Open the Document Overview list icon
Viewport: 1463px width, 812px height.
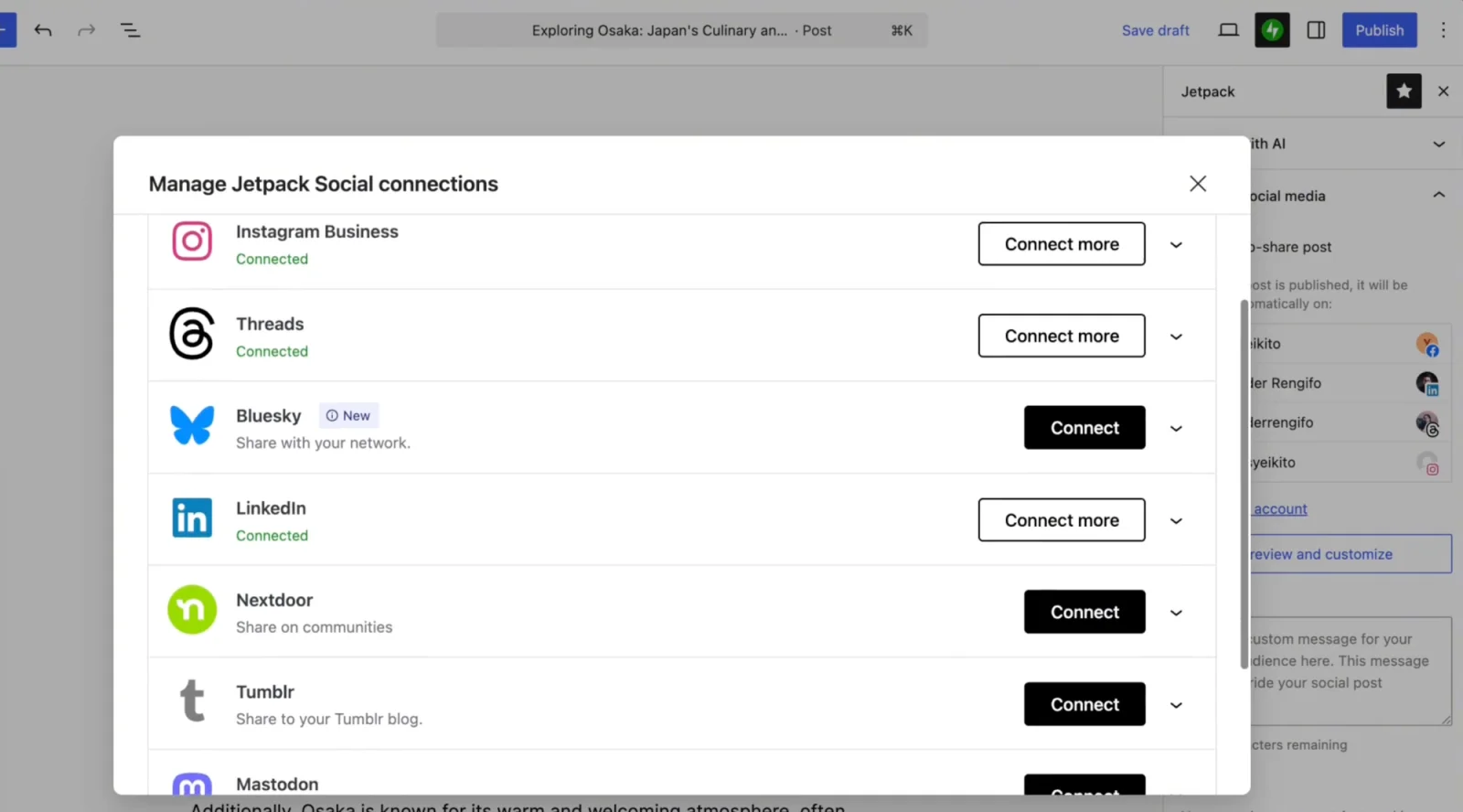pos(131,30)
